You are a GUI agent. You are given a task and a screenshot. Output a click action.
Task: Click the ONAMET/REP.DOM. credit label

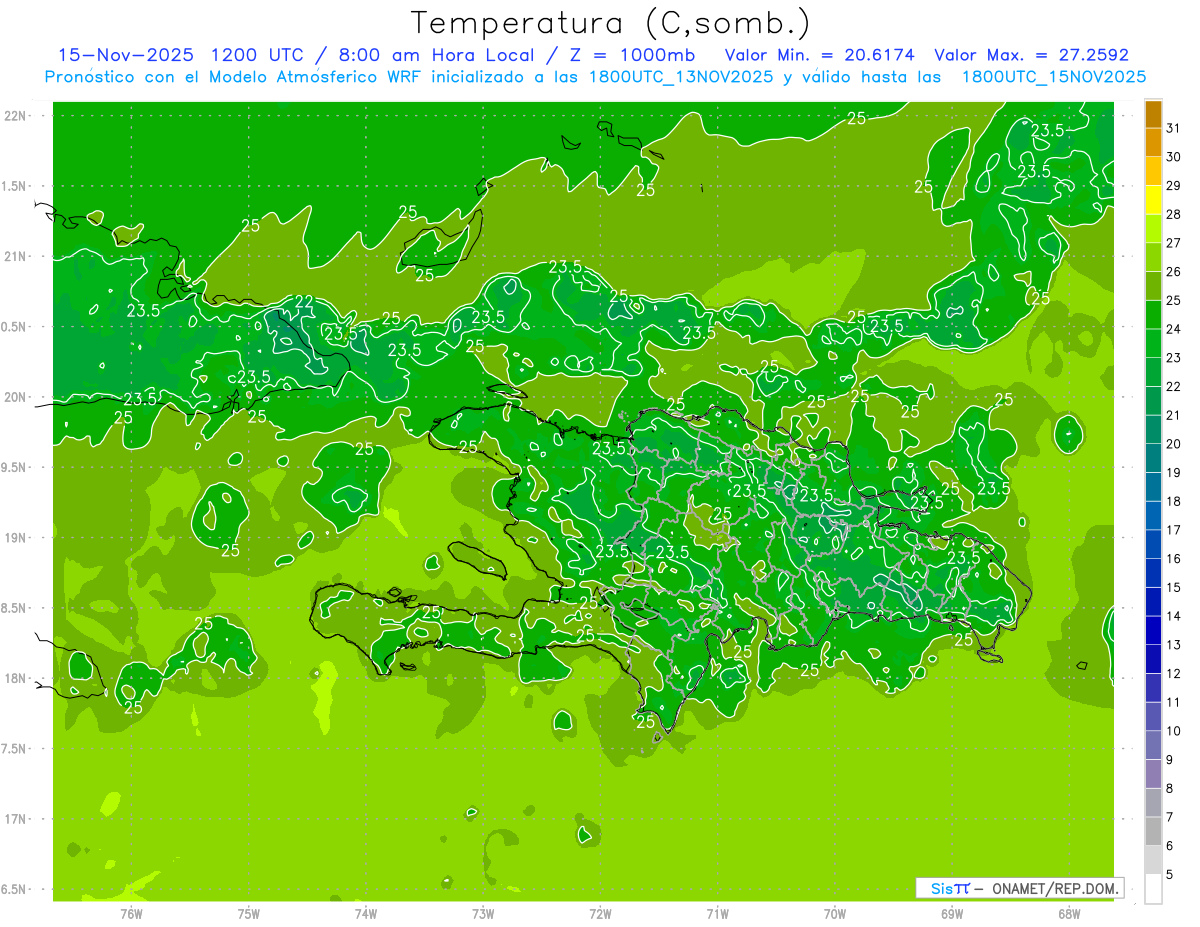tap(1053, 888)
